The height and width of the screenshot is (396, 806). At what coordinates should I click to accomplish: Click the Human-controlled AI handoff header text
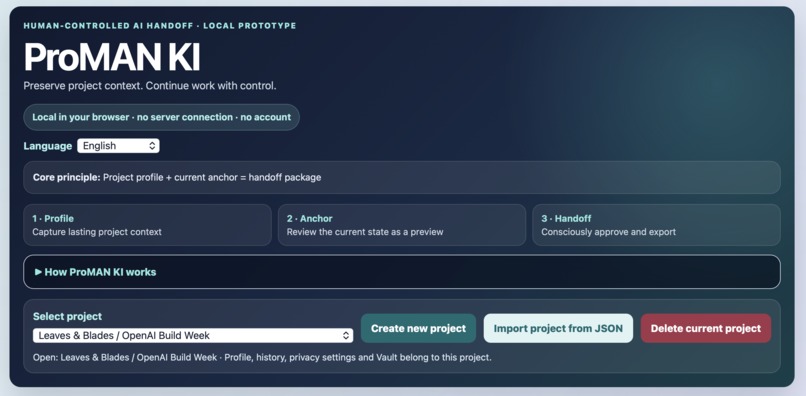[160, 26]
